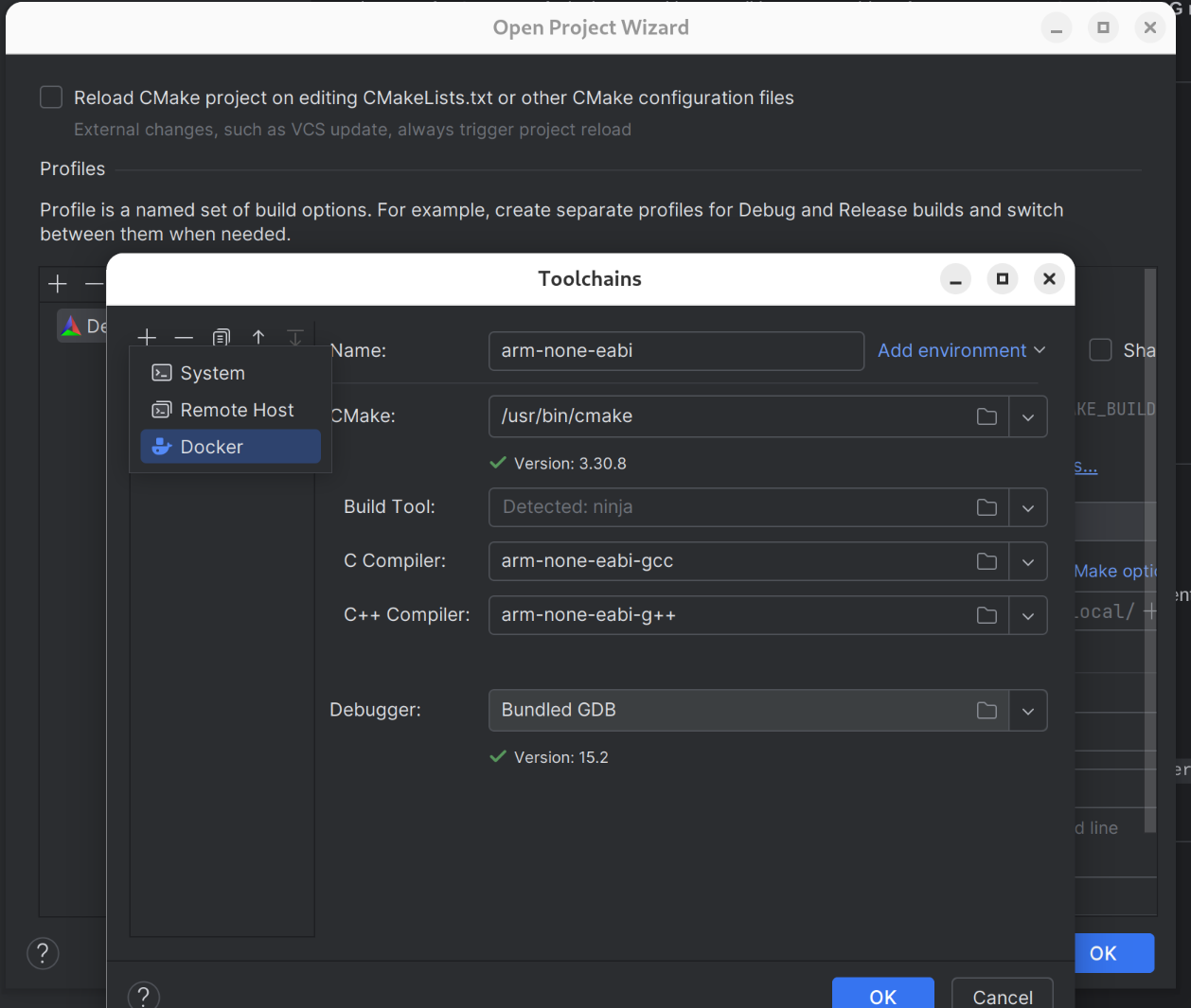Click OK in the Toolchains dialog
Viewport: 1191px width, 1008px height.
click(882, 994)
